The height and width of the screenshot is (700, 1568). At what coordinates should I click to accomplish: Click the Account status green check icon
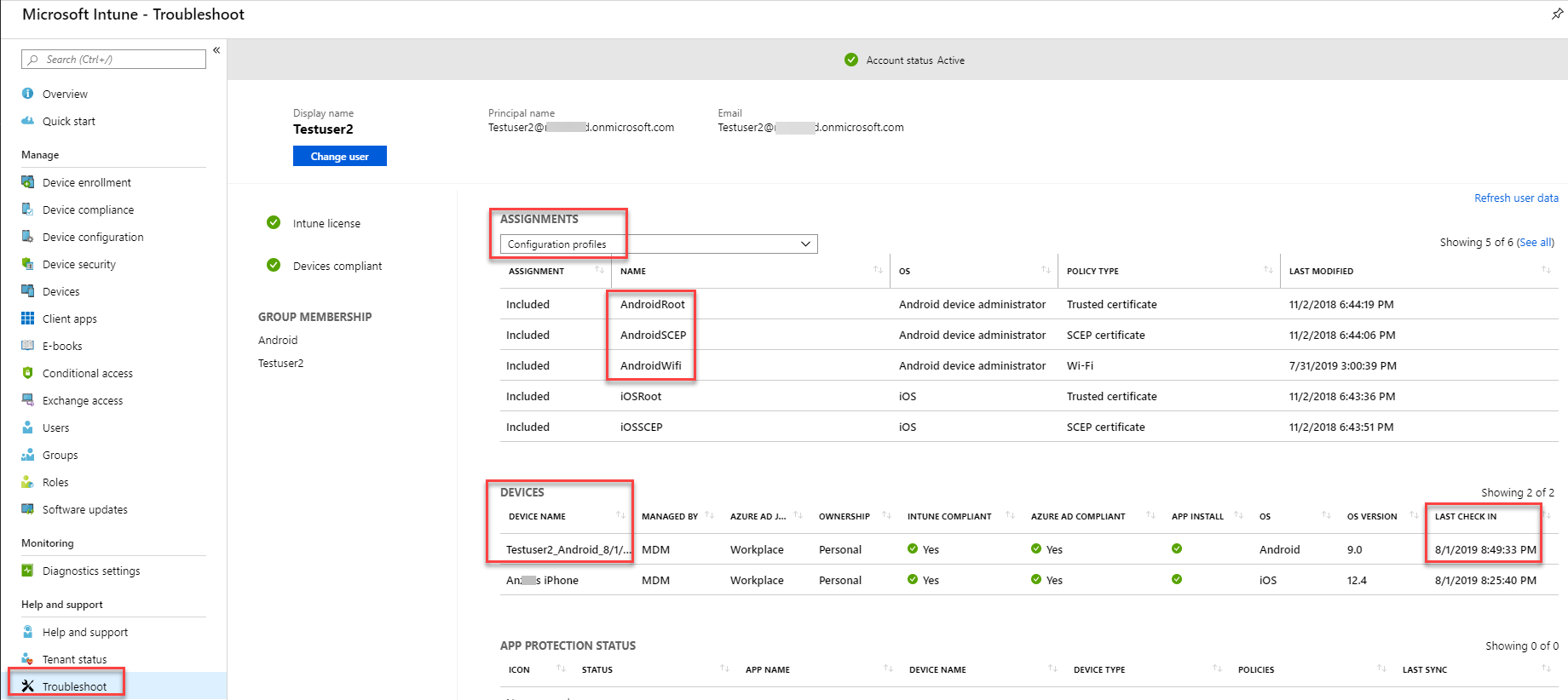click(x=851, y=60)
